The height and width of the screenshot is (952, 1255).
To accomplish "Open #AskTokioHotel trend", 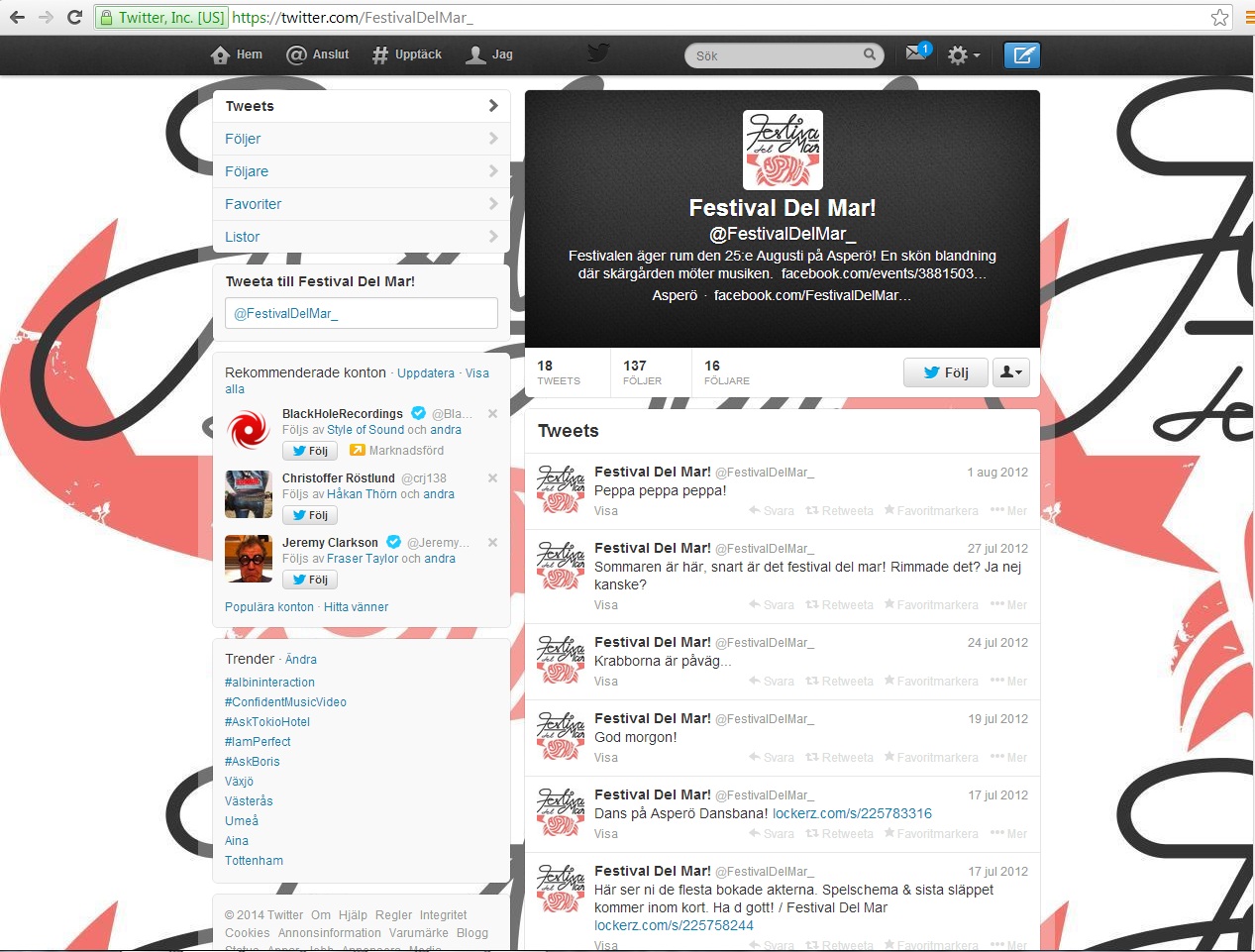I will coord(267,722).
